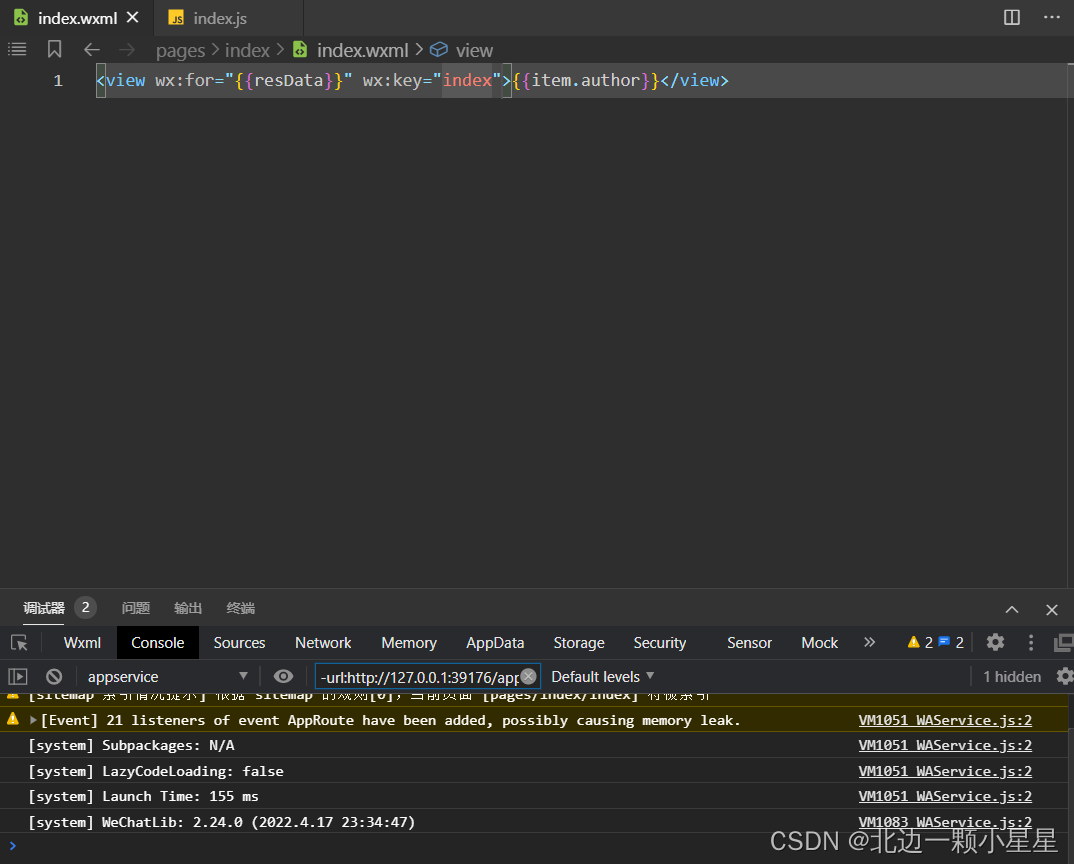Switch to the Wxml devtools tab
This screenshot has width=1074, height=864.
82,643
